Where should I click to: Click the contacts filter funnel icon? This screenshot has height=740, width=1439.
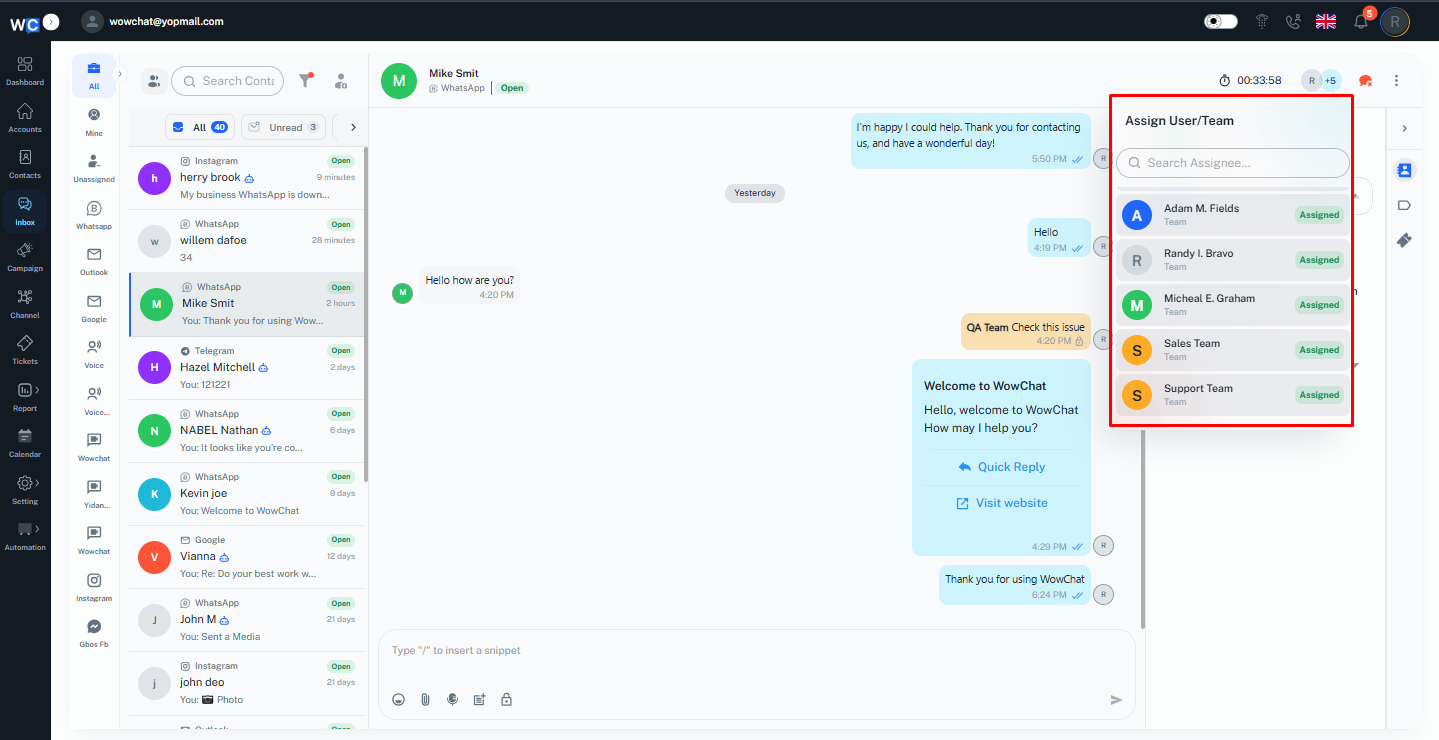(x=306, y=81)
